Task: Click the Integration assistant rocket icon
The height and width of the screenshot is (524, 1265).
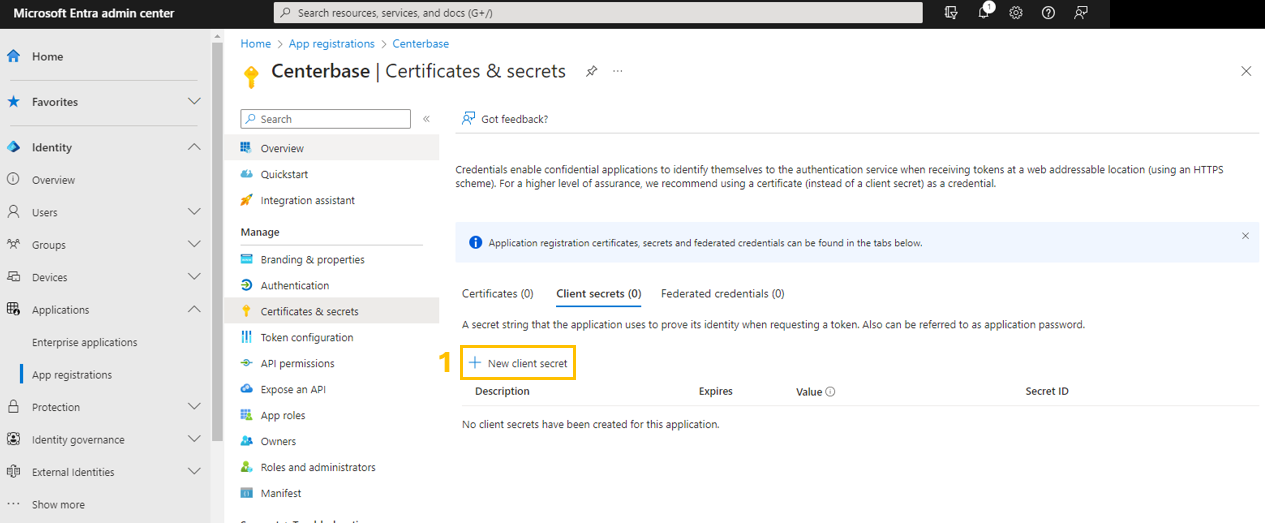Action: pos(247,200)
